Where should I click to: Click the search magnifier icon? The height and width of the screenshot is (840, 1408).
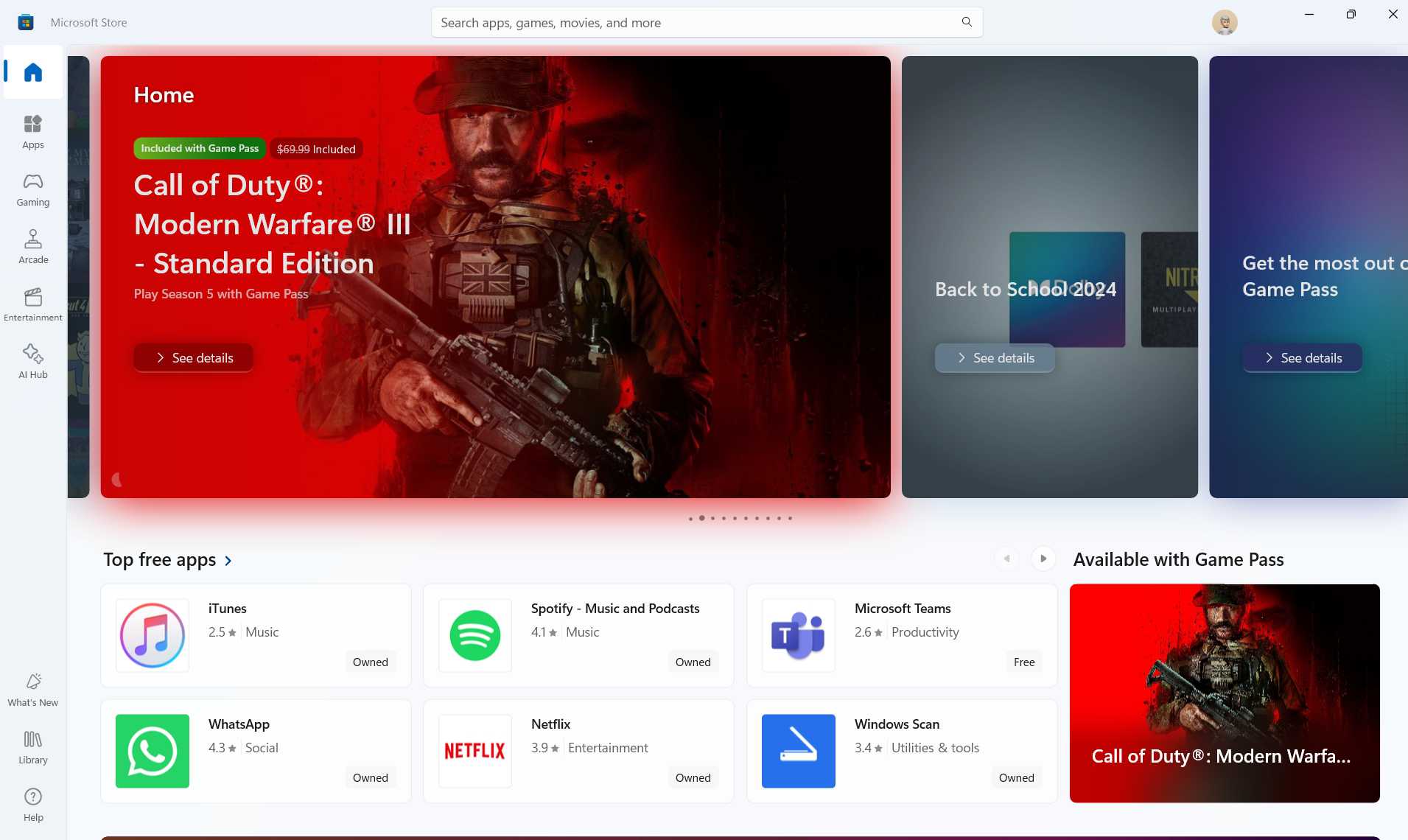coord(967,22)
